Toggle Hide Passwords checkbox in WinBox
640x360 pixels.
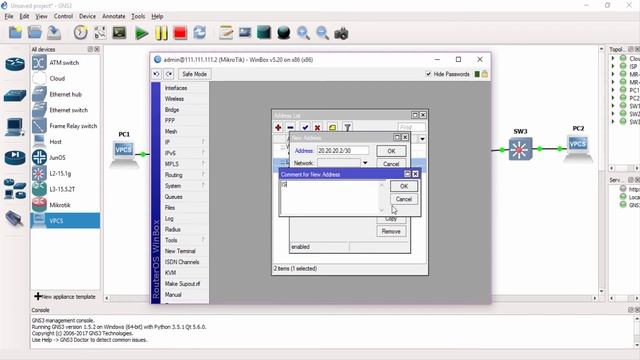pyautogui.click(x=428, y=74)
